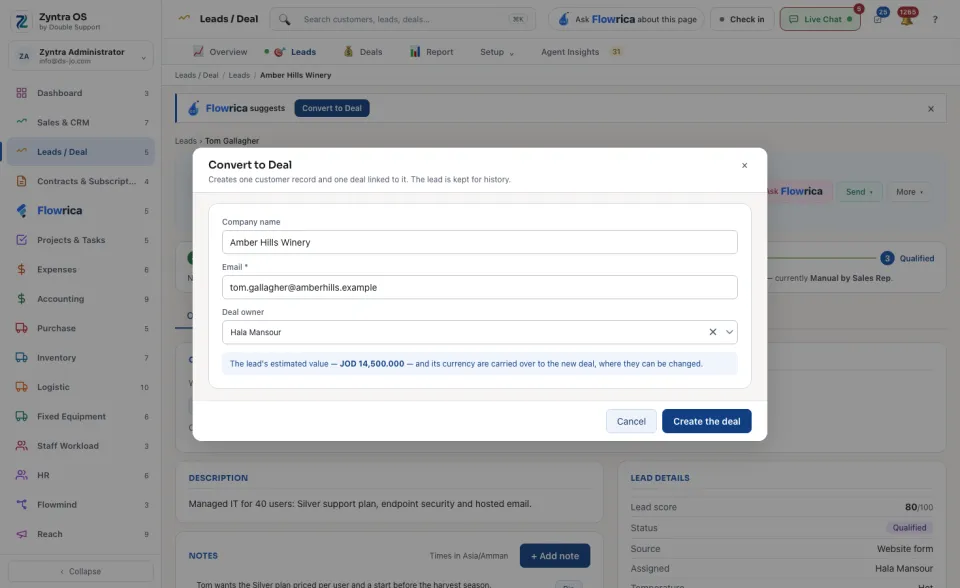Switch to the Leads tab

tap(294, 52)
